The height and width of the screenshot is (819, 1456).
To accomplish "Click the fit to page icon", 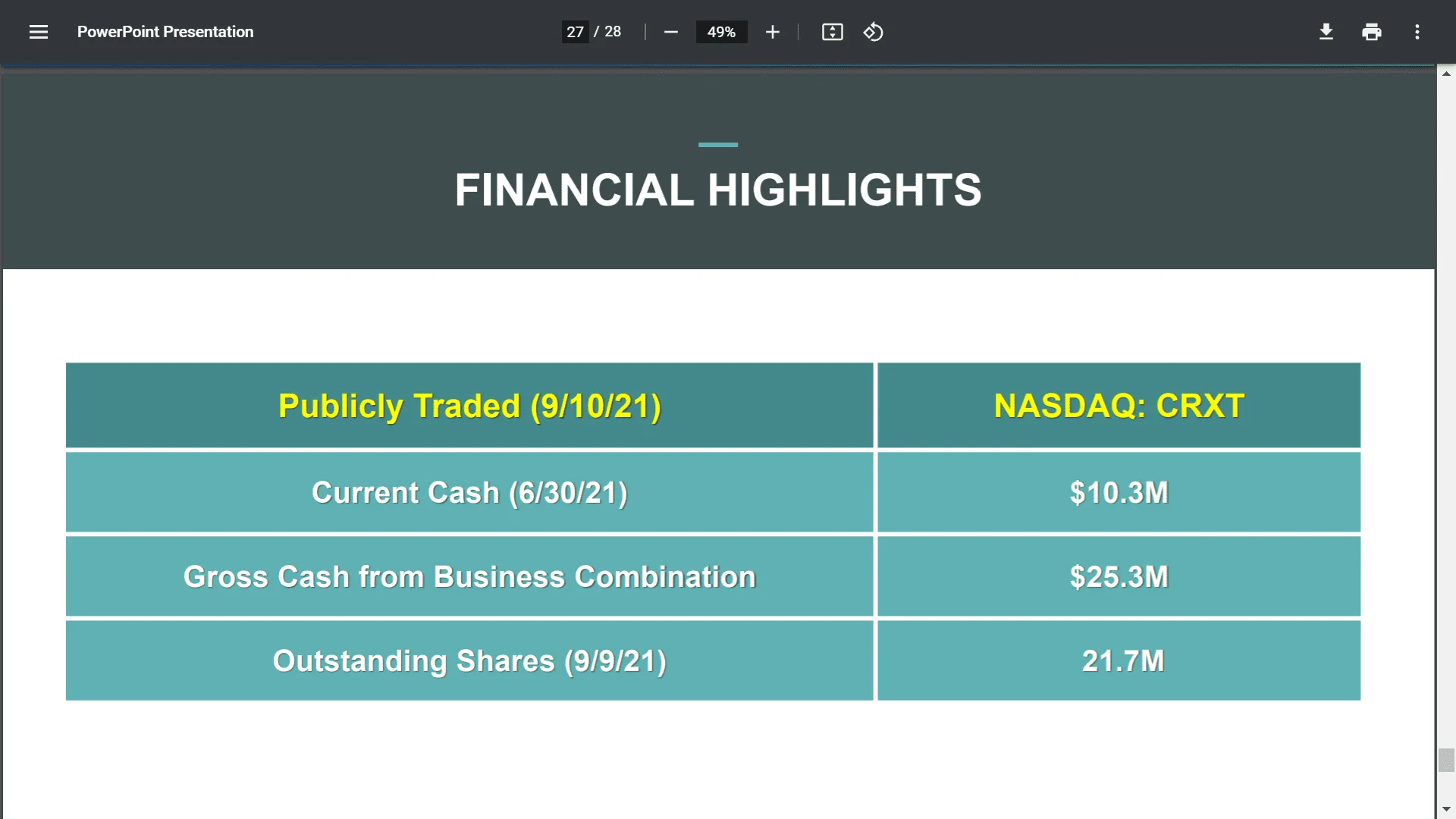I will [x=832, y=32].
